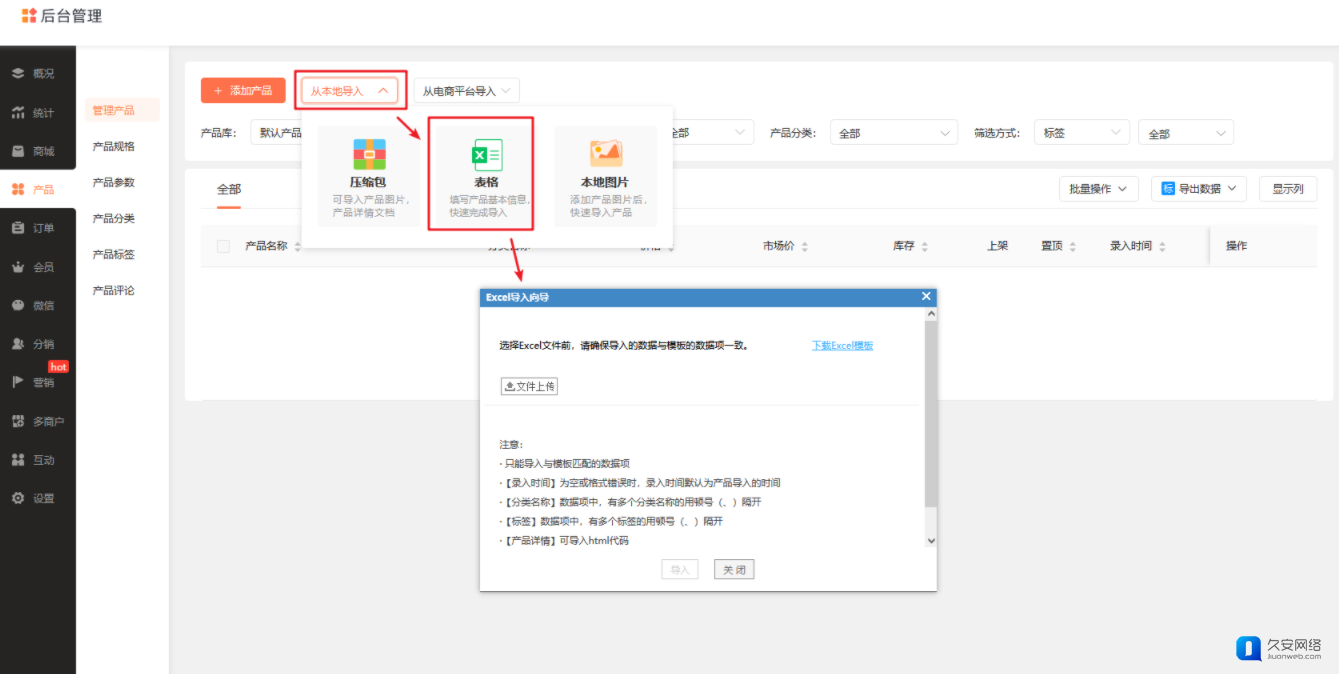This screenshot has height=674, width=1339.
Task: Choose the 本地图片 local image import icon
Action: pyautogui.click(x=605, y=154)
